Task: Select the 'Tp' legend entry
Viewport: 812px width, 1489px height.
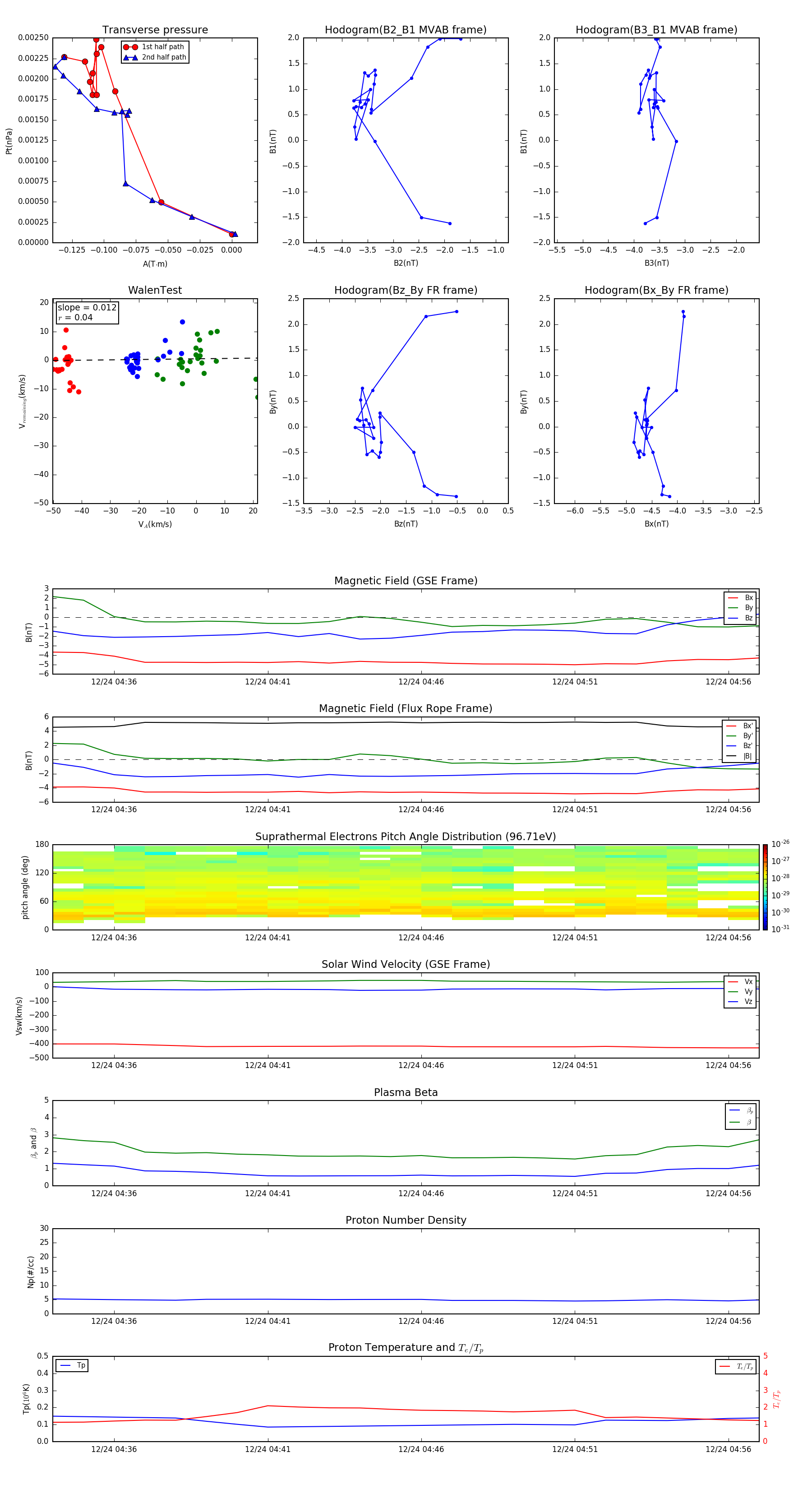Action: pyautogui.click(x=72, y=1365)
